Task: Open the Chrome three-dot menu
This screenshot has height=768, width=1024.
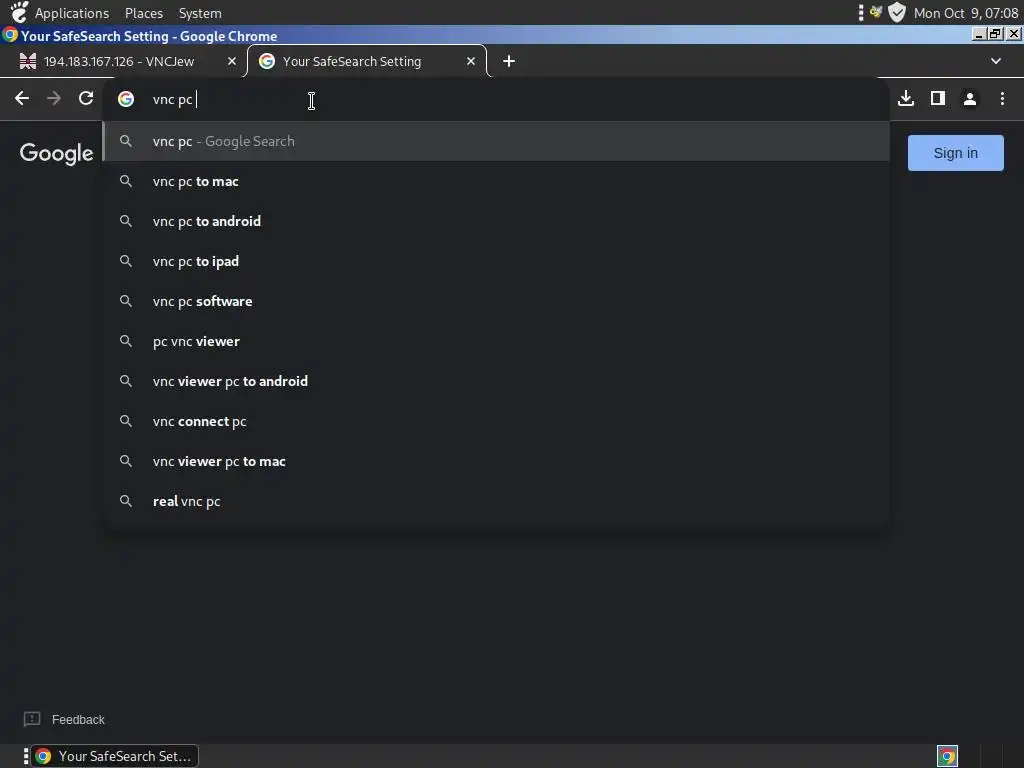Action: (x=1002, y=99)
